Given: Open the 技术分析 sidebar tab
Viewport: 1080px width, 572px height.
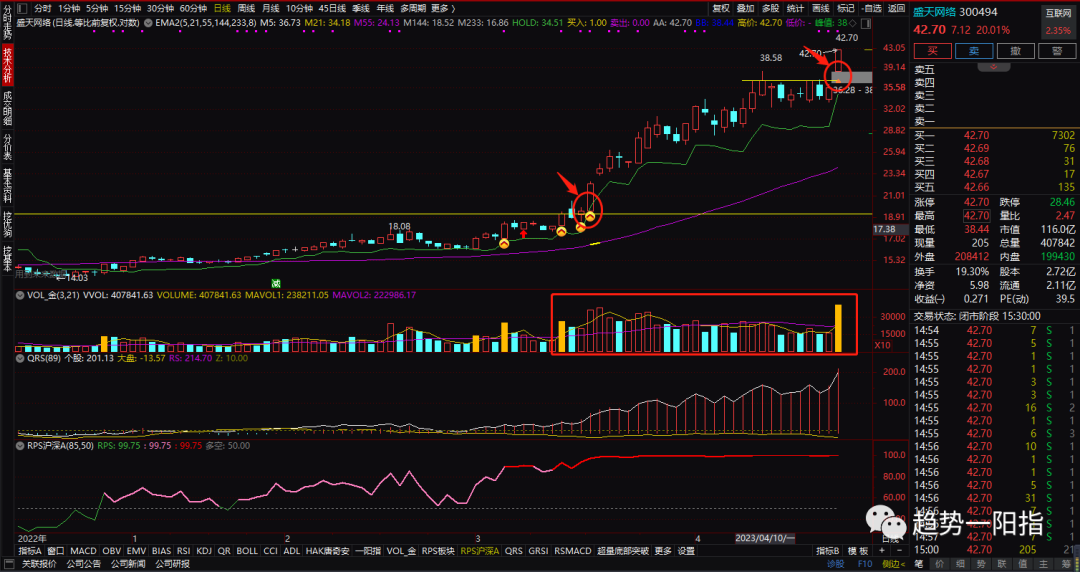Looking at the screenshot, I should pyautogui.click(x=8, y=65).
